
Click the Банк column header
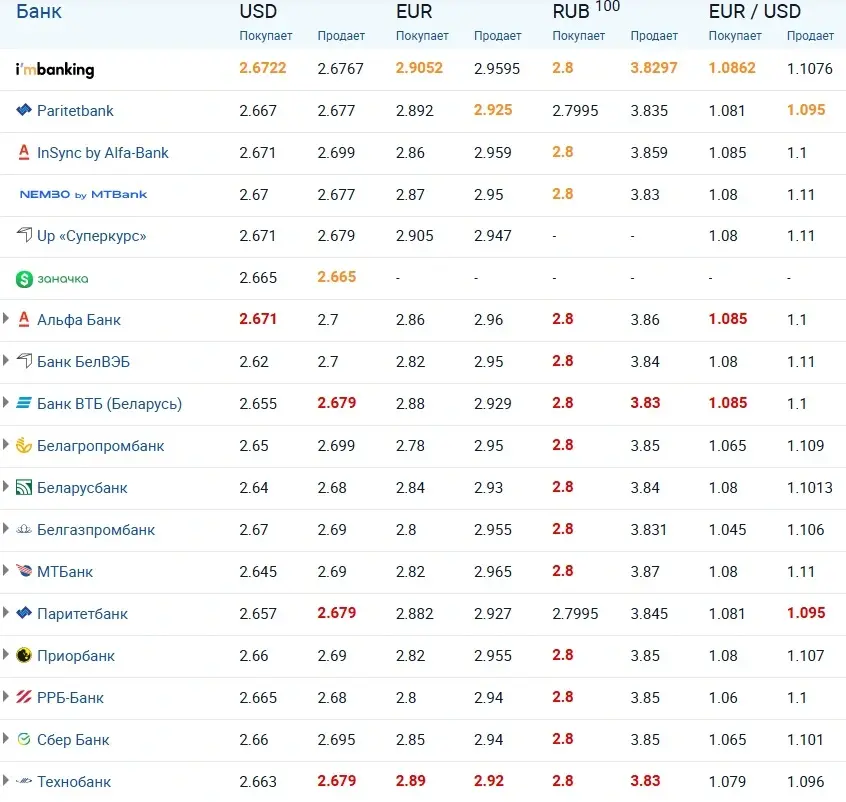coord(39,11)
